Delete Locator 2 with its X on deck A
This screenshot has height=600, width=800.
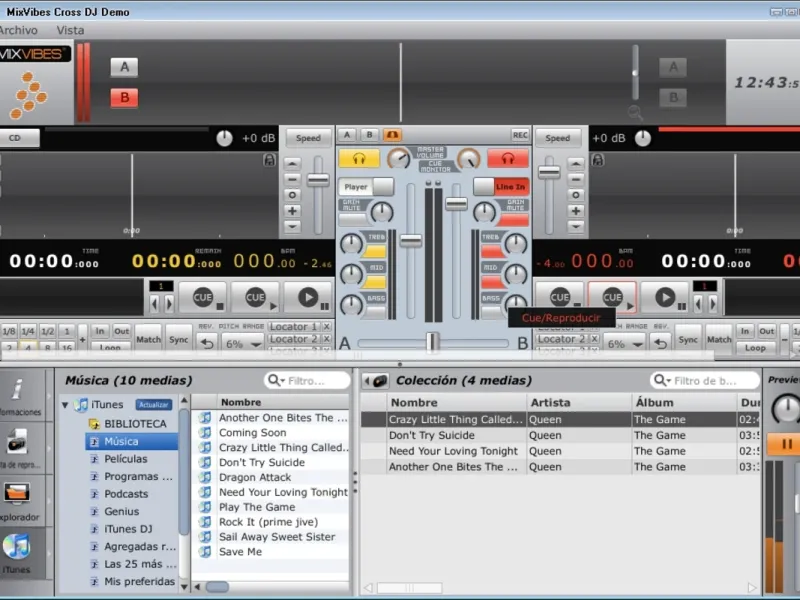[327, 339]
